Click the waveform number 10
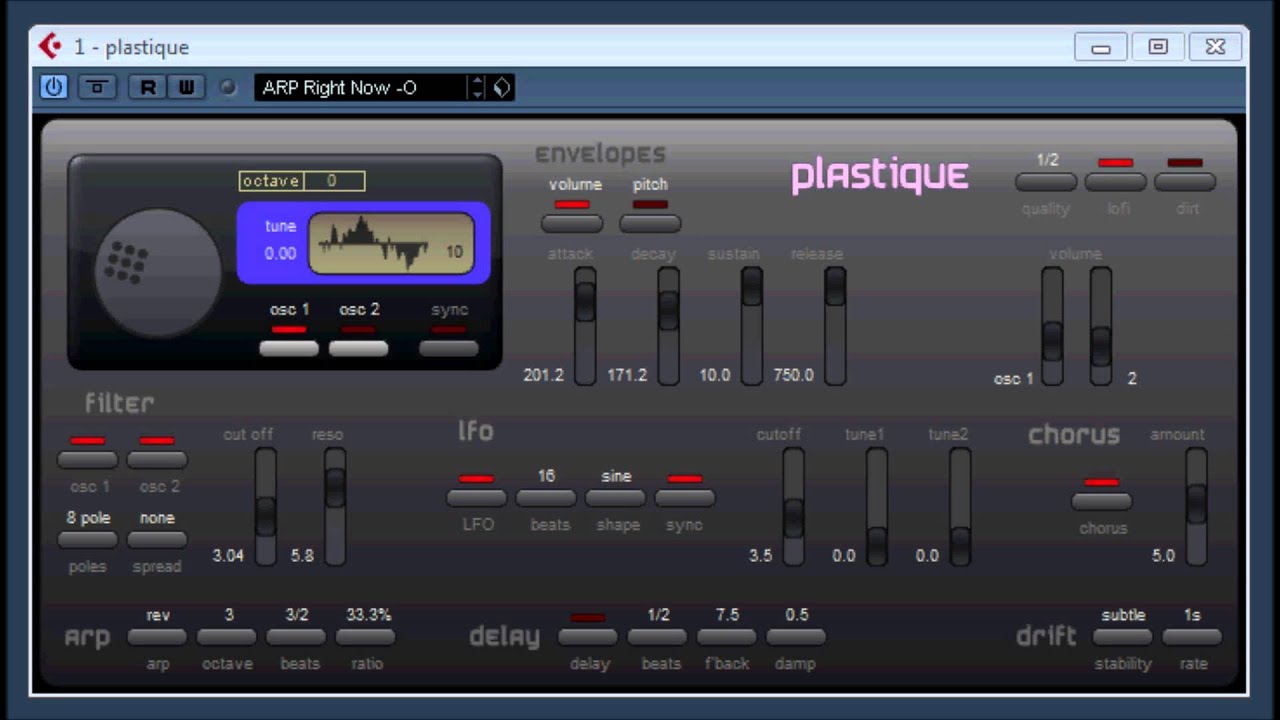The width and height of the screenshot is (1280, 720). click(x=454, y=252)
